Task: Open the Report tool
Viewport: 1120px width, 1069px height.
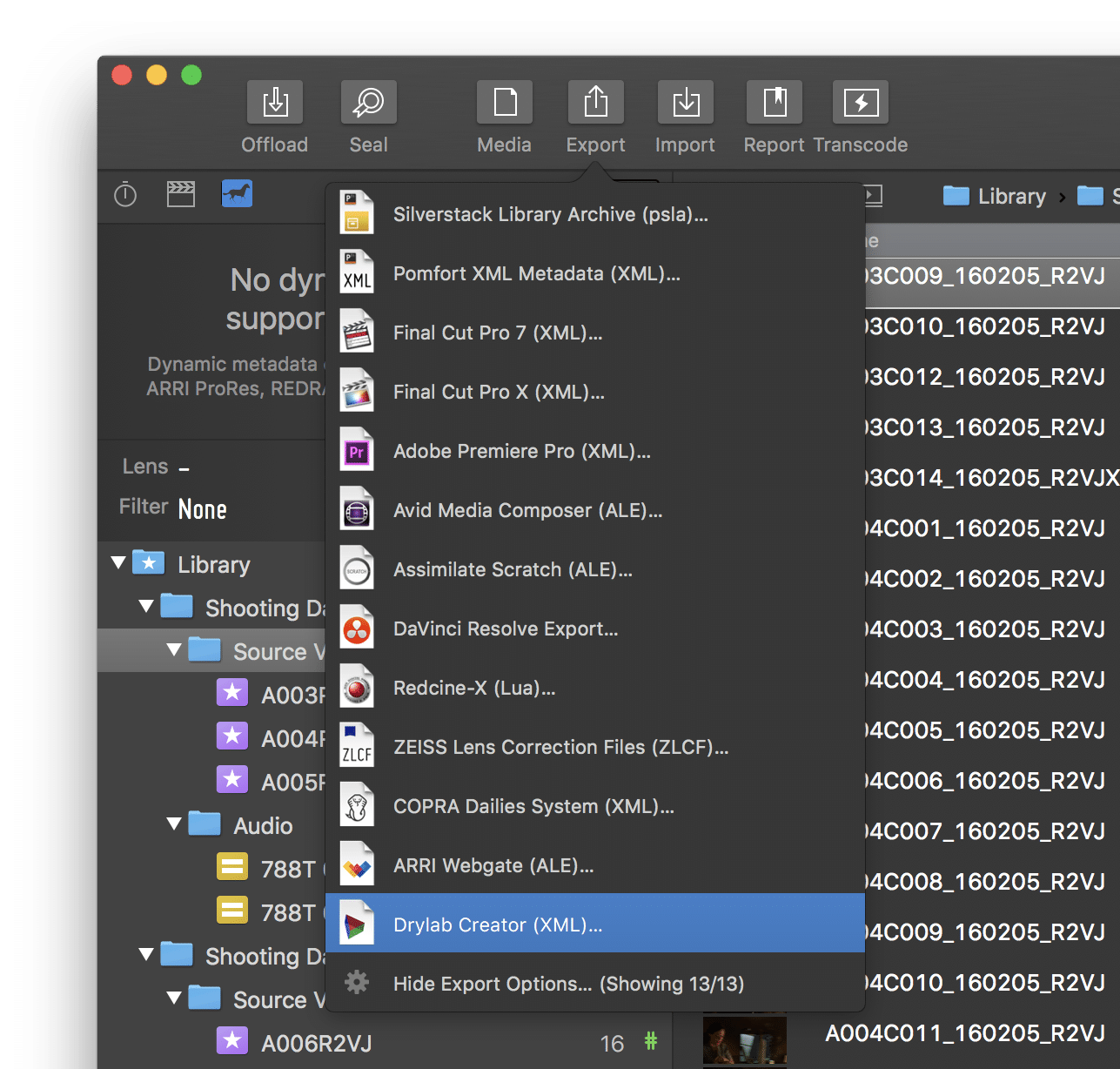Action: click(775, 103)
